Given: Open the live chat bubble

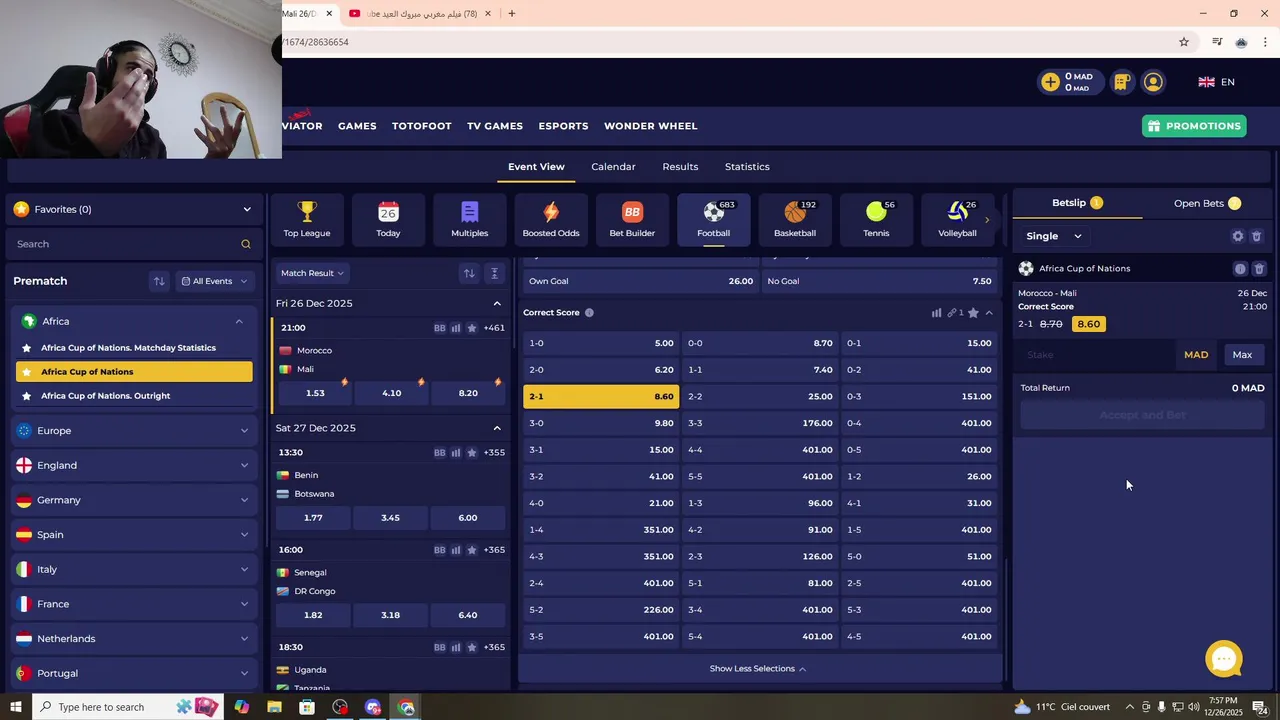Looking at the screenshot, I should pos(1224,659).
